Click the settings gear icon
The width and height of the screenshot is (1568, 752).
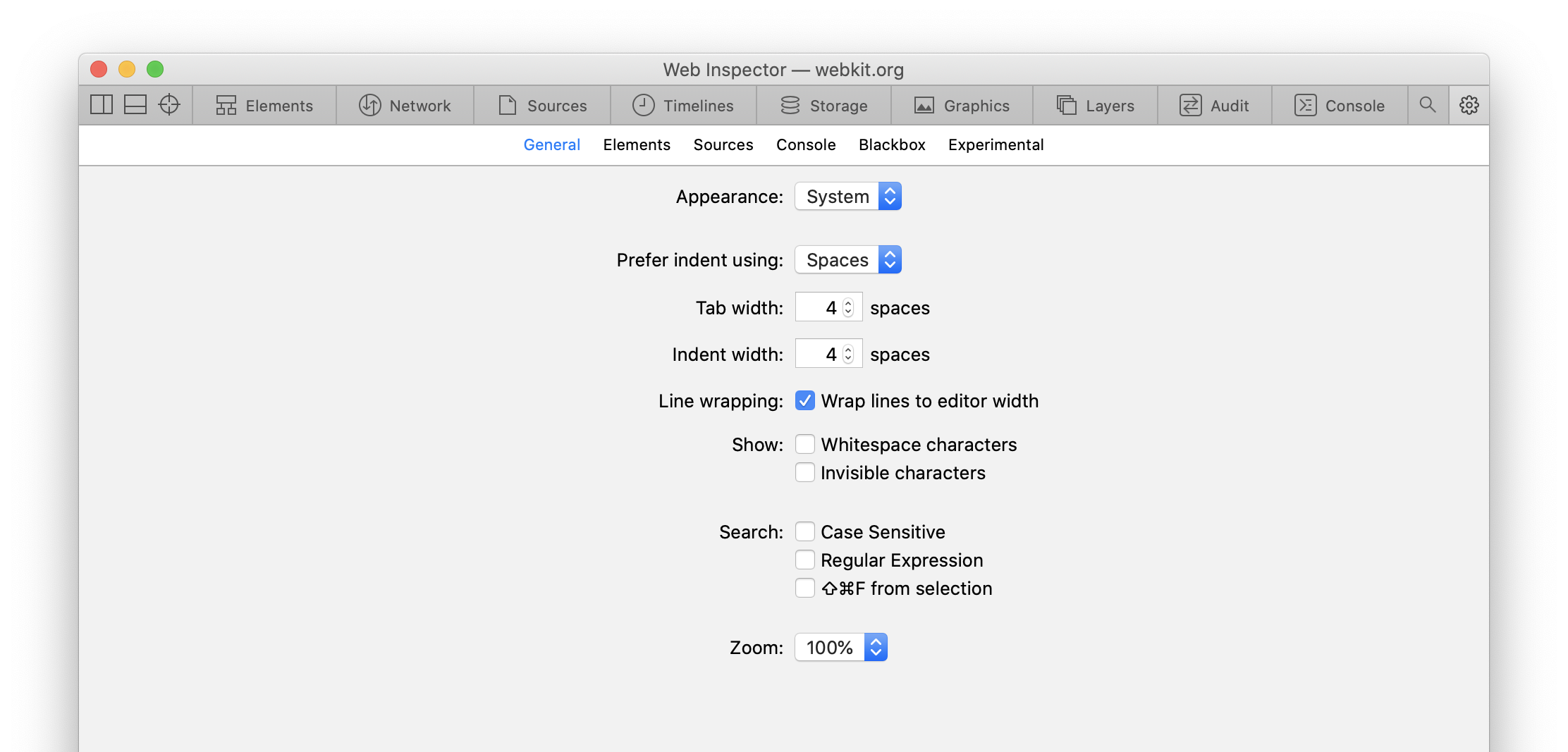pos(1469,105)
